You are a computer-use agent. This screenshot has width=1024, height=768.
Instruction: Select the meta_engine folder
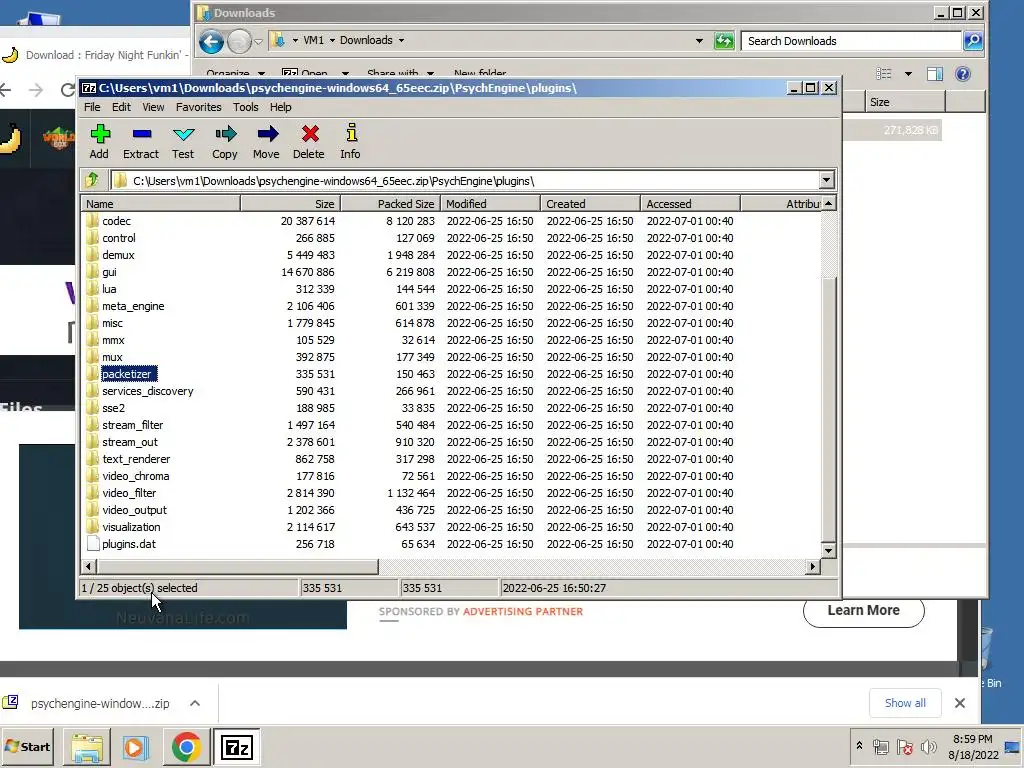[133, 306]
